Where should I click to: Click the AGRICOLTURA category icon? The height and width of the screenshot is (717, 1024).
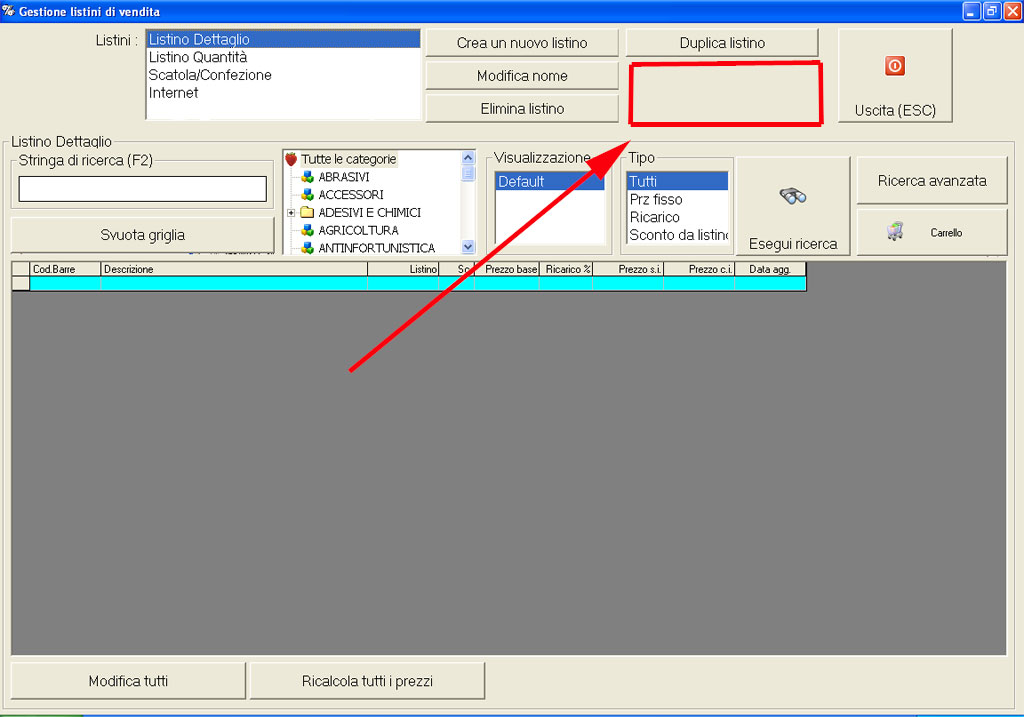click(308, 231)
